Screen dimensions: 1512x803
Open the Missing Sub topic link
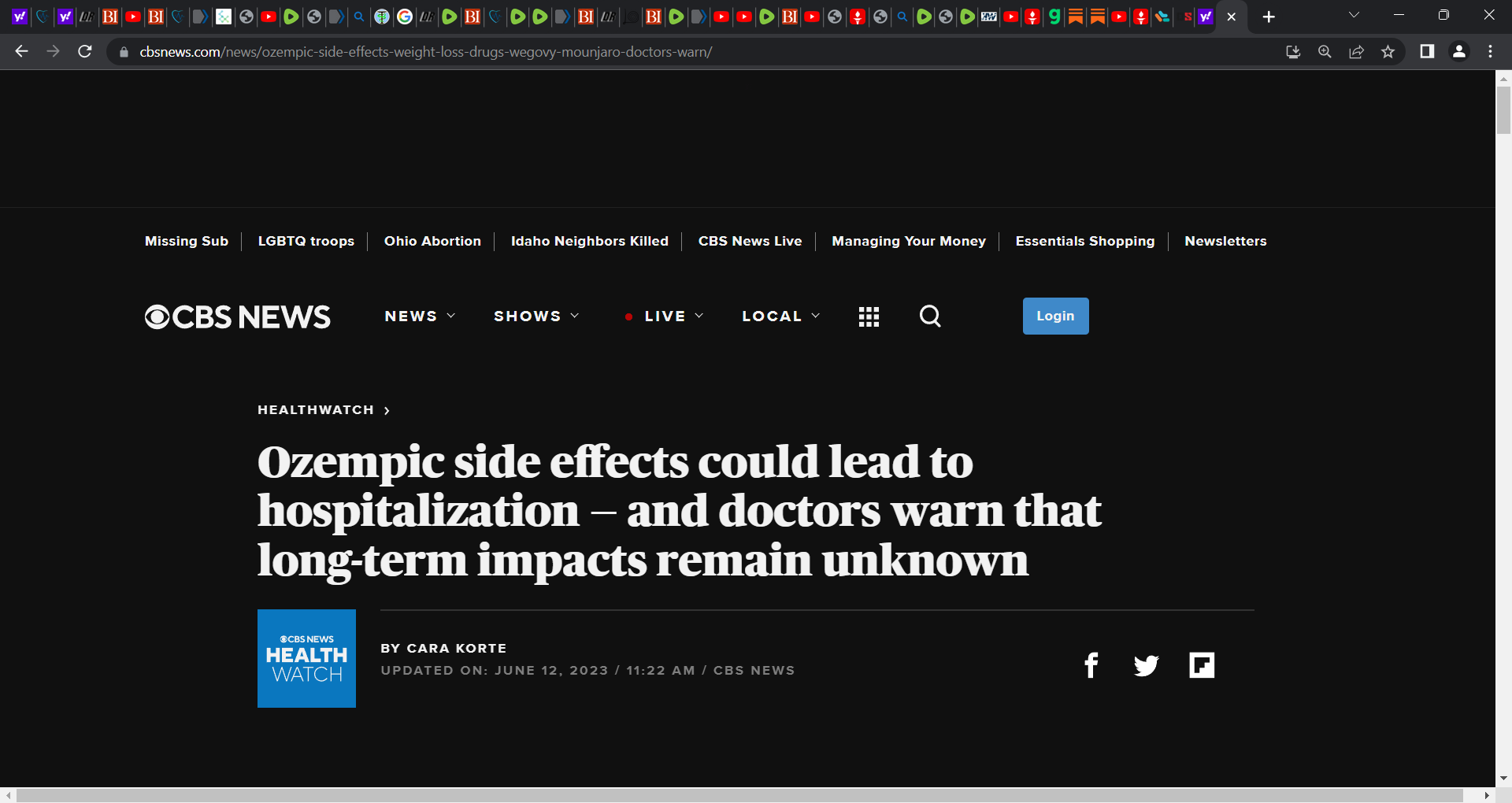click(x=187, y=241)
